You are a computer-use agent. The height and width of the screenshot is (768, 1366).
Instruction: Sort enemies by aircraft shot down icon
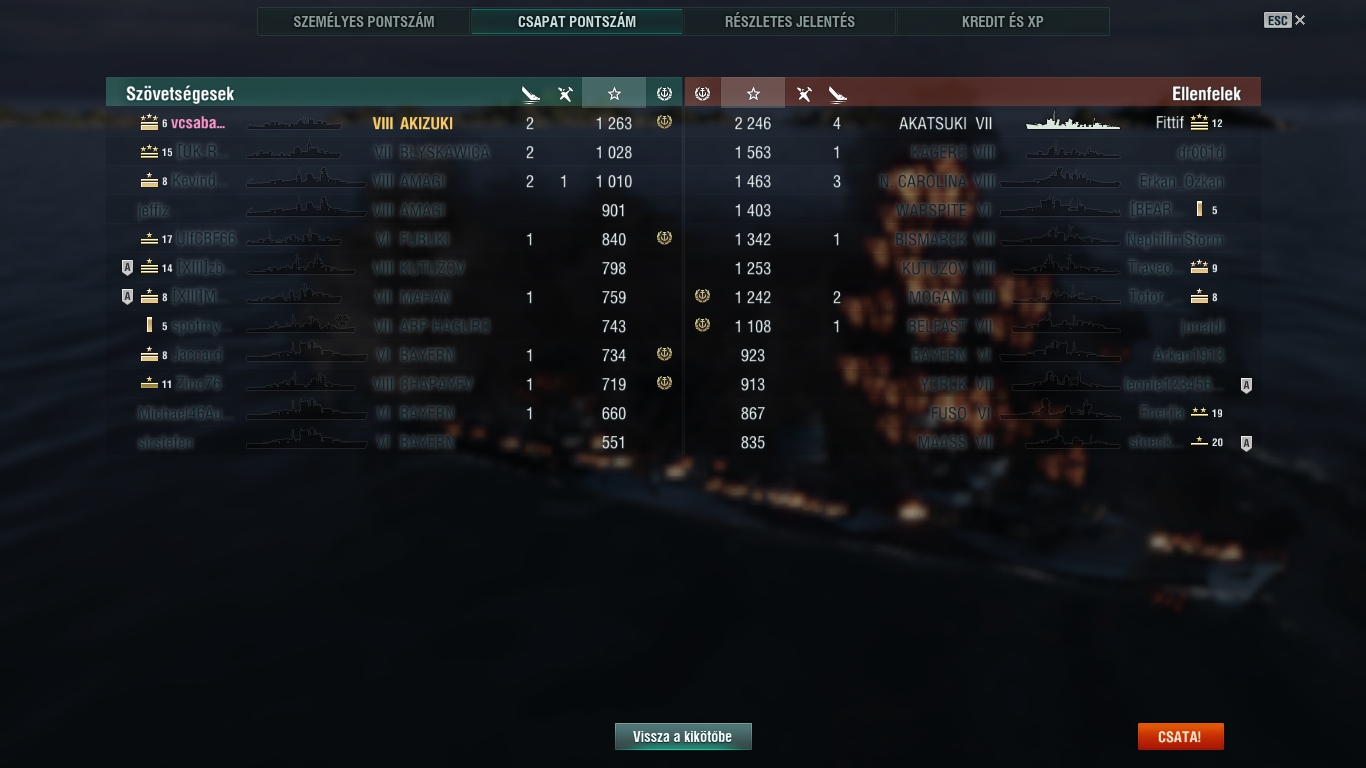(804, 94)
